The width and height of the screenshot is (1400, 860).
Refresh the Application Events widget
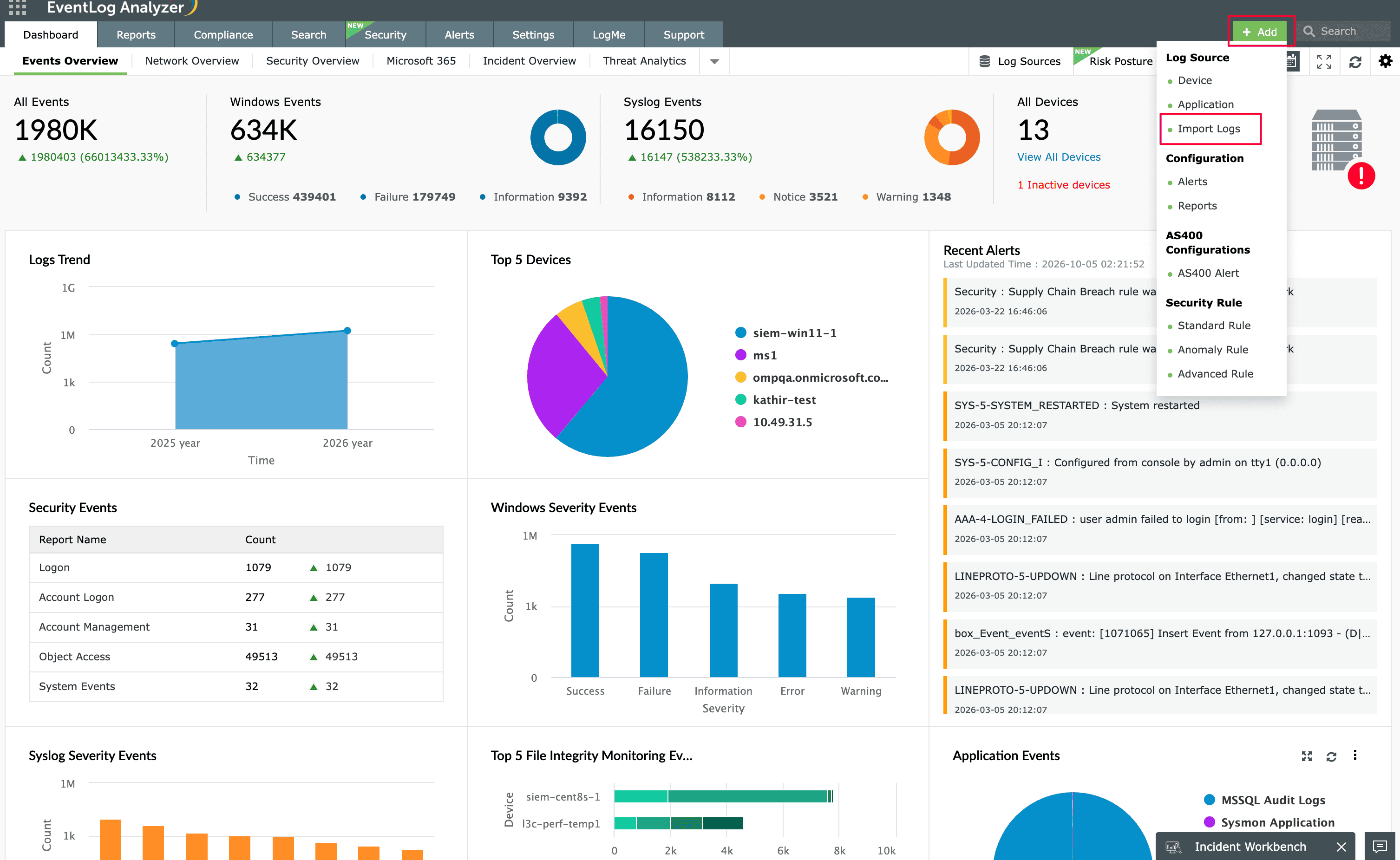[x=1331, y=756]
